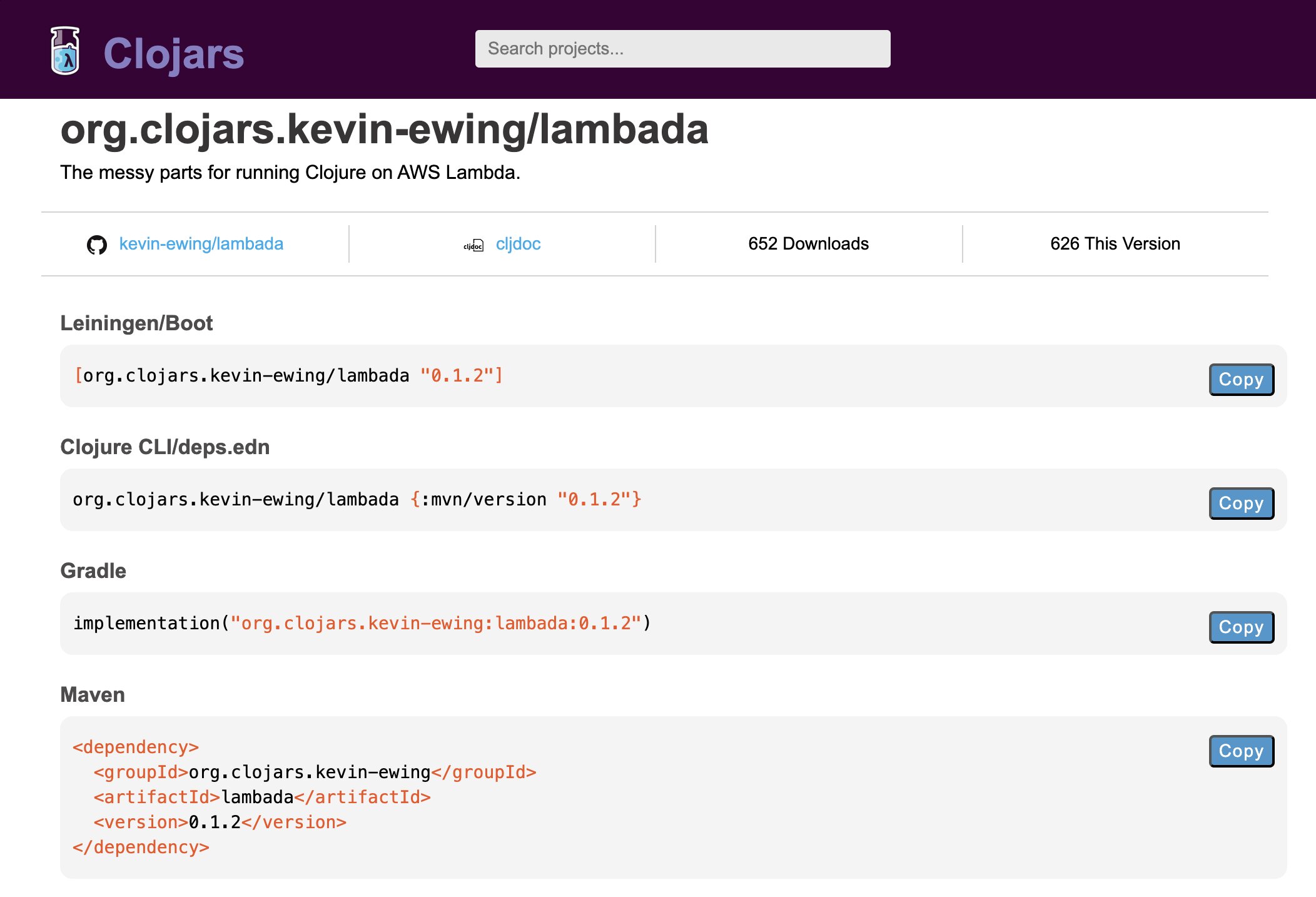This screenshot has height=897, width=1316.
Task: Copy the Leiningen/Boot dependency snippet
Action: (x=1241, y=380)
